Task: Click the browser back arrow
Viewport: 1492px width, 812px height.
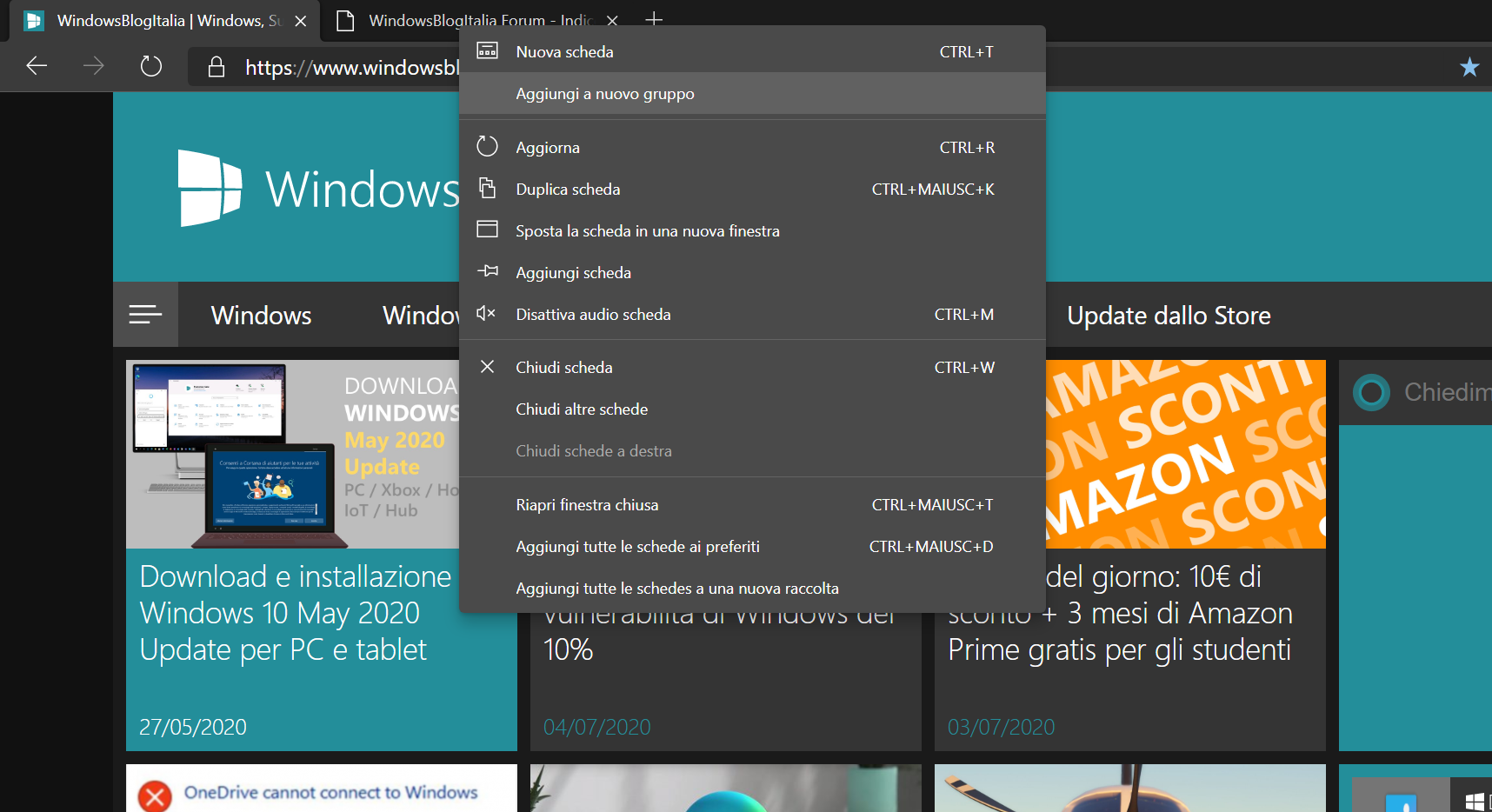Action: pos(37,65)
